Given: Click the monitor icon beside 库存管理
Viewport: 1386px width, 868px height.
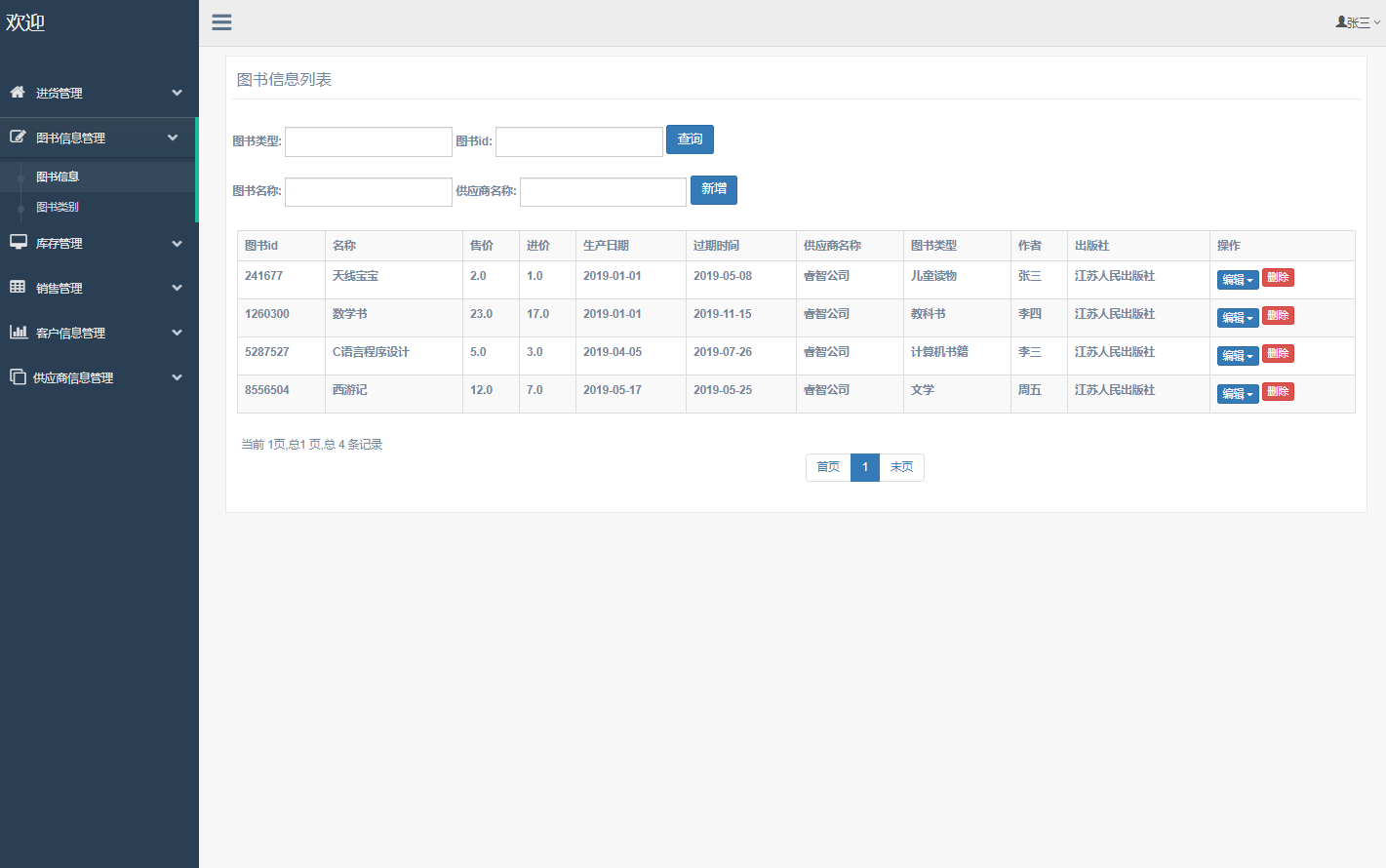Looking at the screenshot, I should coord(18,242).
